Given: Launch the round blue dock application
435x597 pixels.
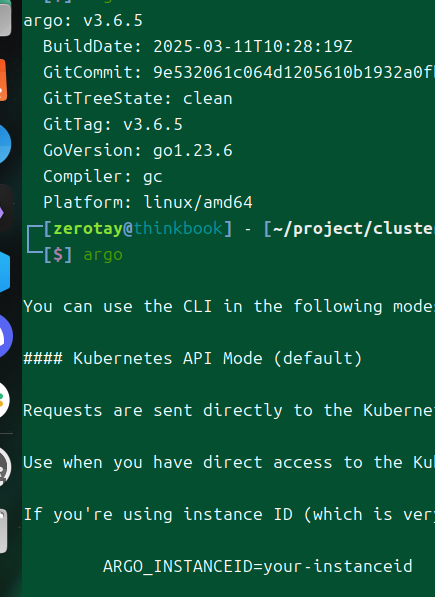Looking at the screenshot, I should (5, 144).
